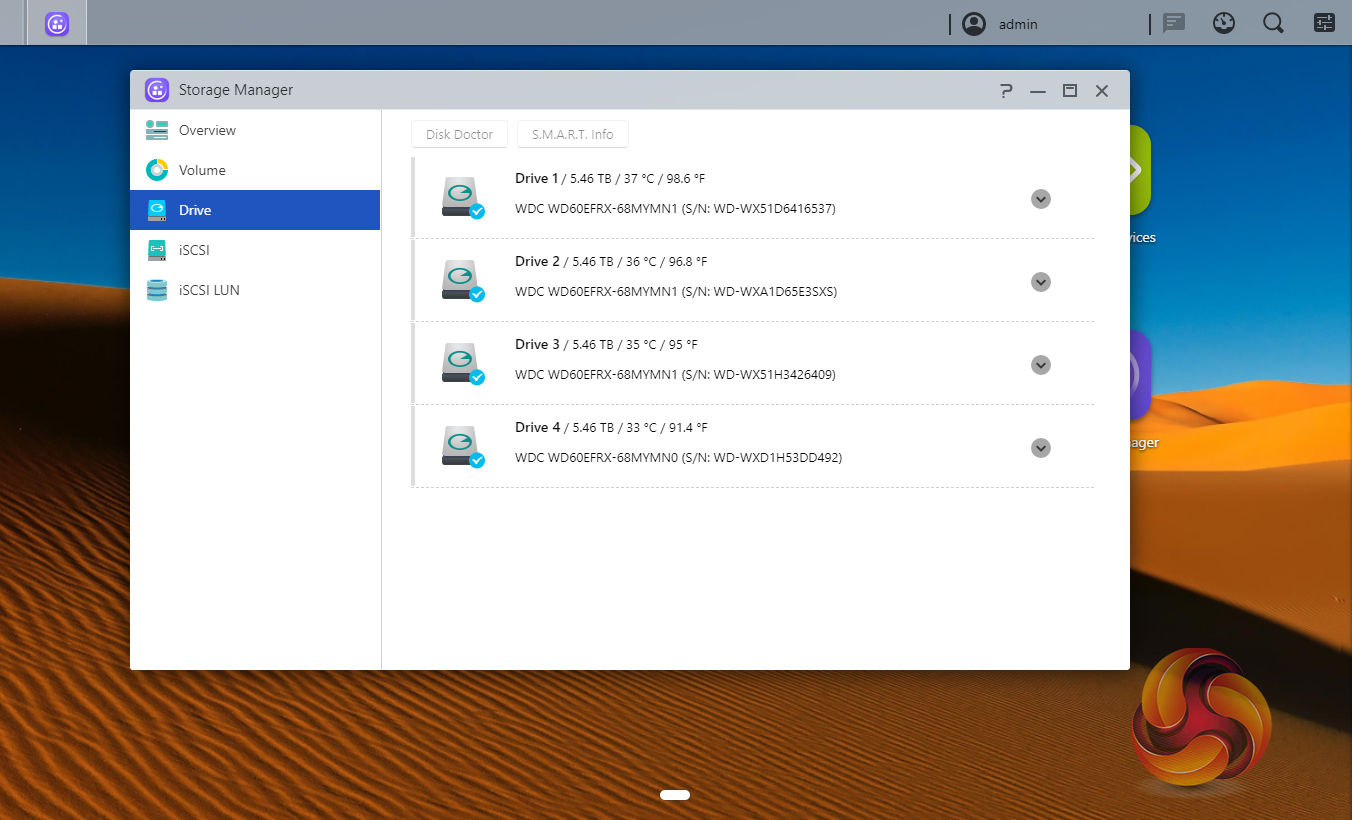Switch to the Volume section
The image size is (1352, 820).
point(255,170)
